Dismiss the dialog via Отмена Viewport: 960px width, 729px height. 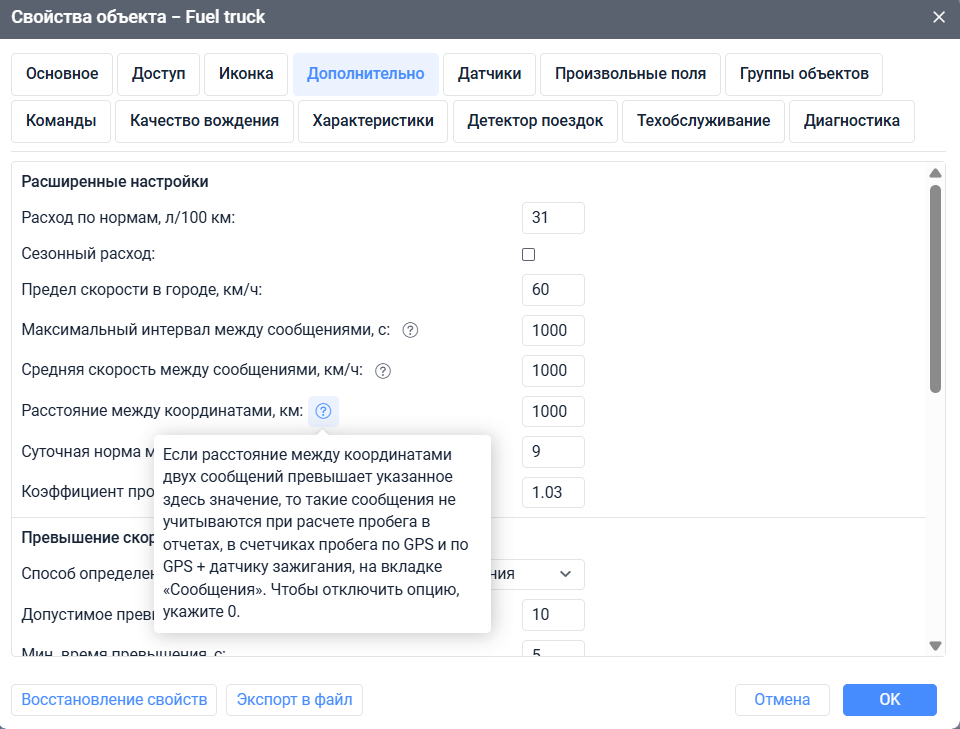tap(782, 700)
